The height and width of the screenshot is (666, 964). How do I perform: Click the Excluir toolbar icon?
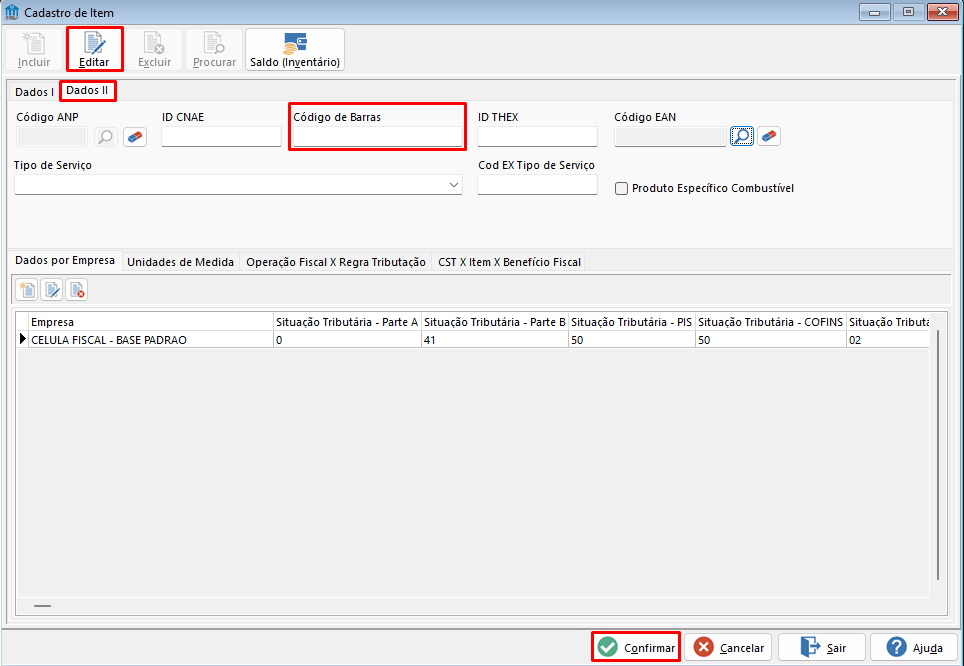pos(154,49)
